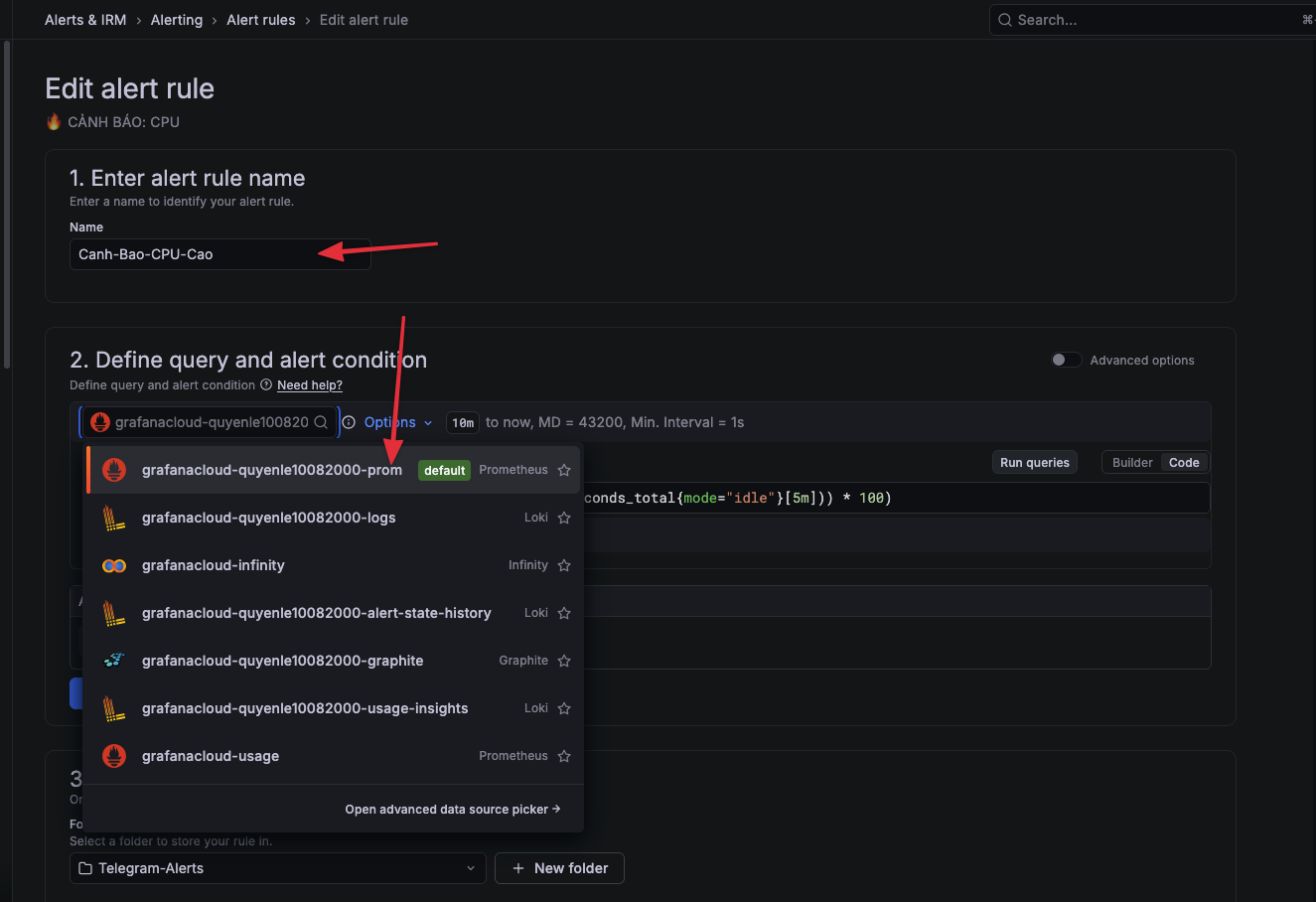
Task: Open advanced data source picker
Action: (452, 810)
